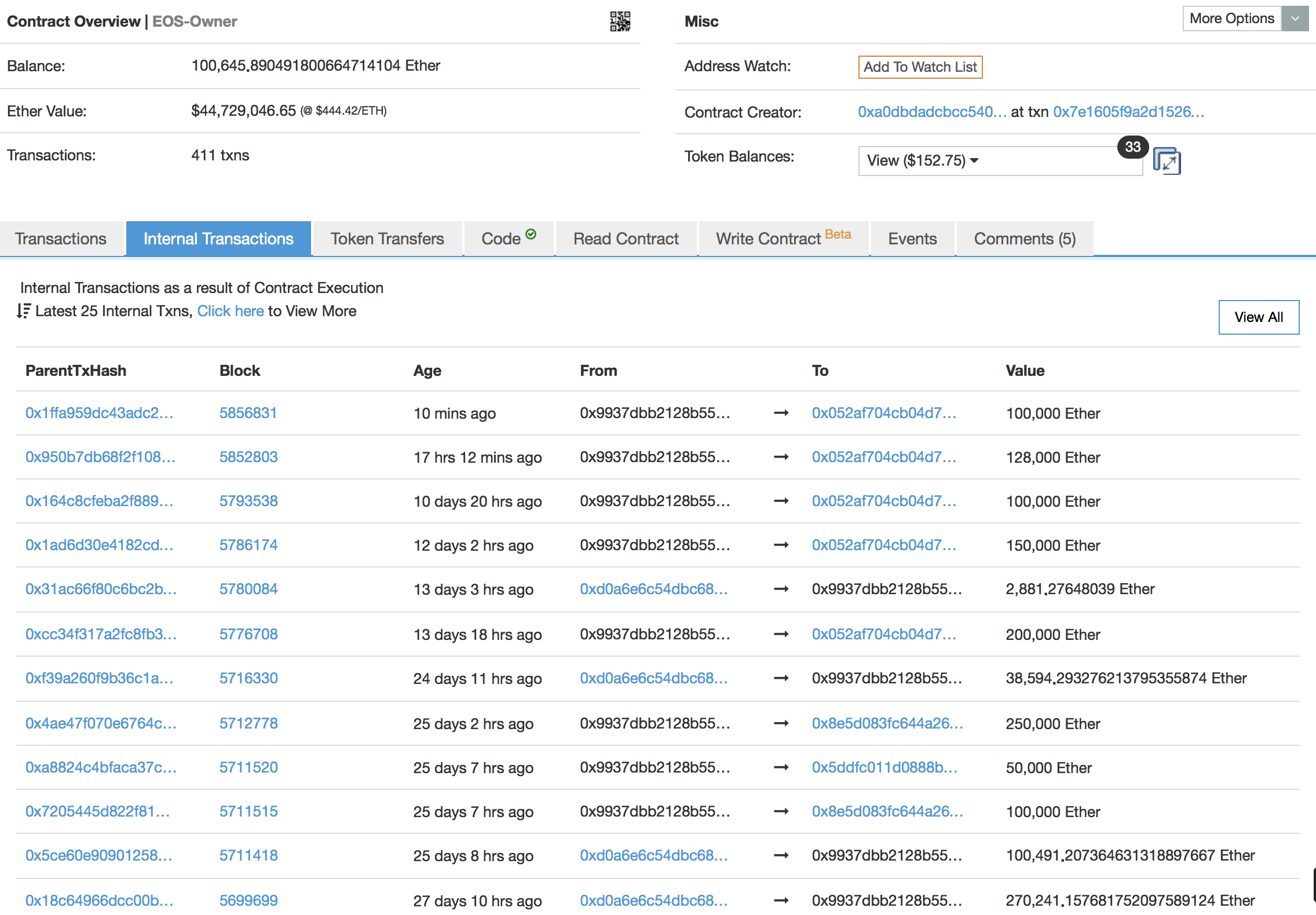Open the Comments (5) tab
The image size is (1316, 915).
coord(1025,239)
